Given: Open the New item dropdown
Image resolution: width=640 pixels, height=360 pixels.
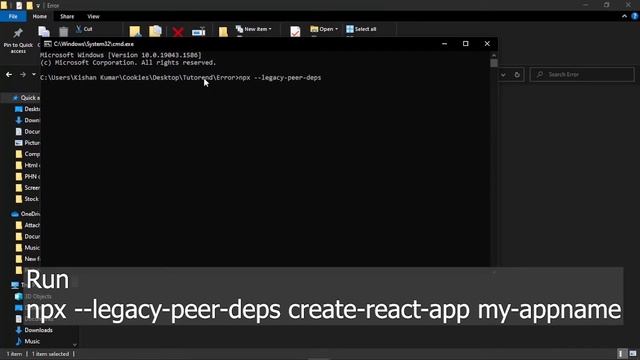Looking at the screenshot, I should (253, 29).
